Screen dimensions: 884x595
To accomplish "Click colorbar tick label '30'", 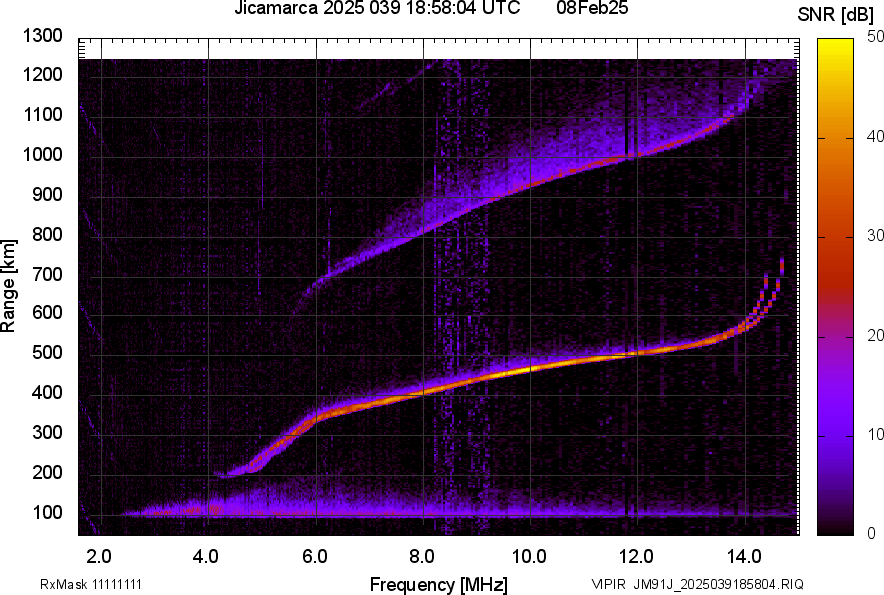I will click(x=875, y=236).
